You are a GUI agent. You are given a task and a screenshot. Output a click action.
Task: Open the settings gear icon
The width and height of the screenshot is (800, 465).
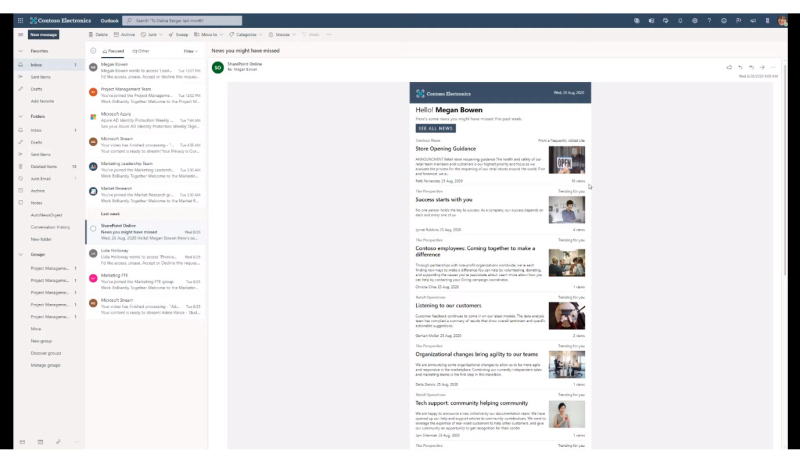coord(694,21)
